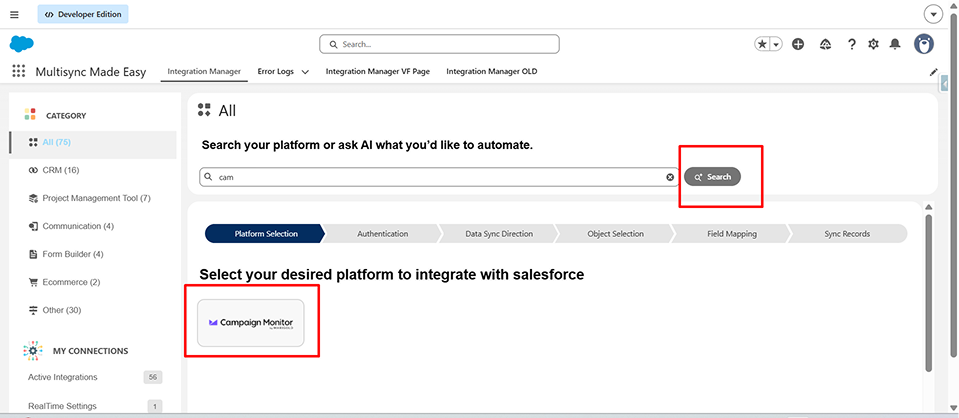Click the global create plus icon
959x418 pixels.
click(798, 44)
